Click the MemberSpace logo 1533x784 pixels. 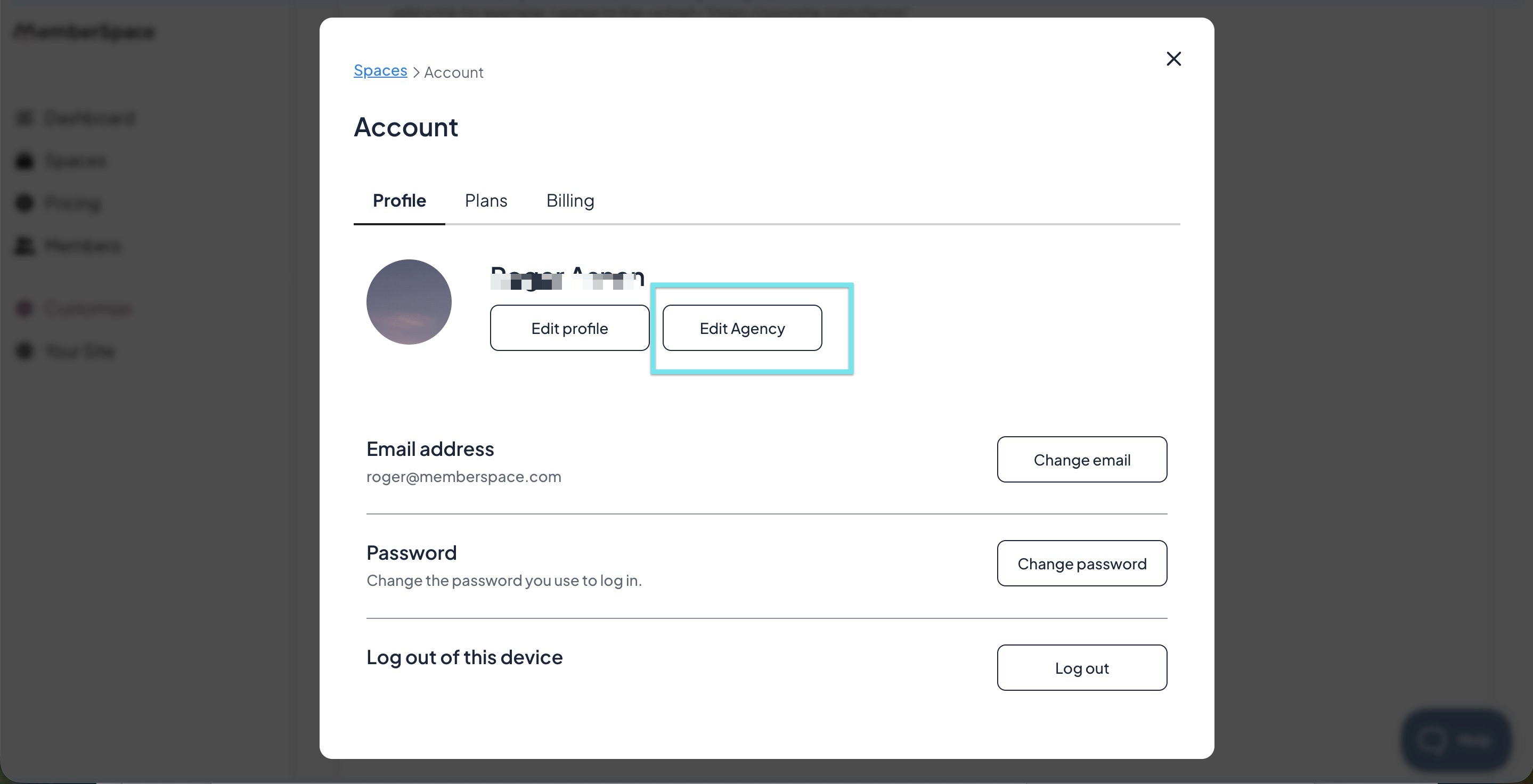click(84, 31)
